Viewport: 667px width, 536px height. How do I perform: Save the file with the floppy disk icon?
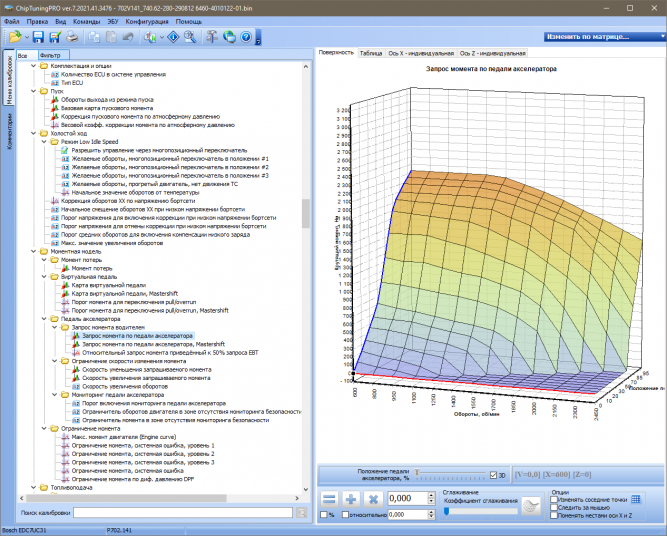(38, 37)
